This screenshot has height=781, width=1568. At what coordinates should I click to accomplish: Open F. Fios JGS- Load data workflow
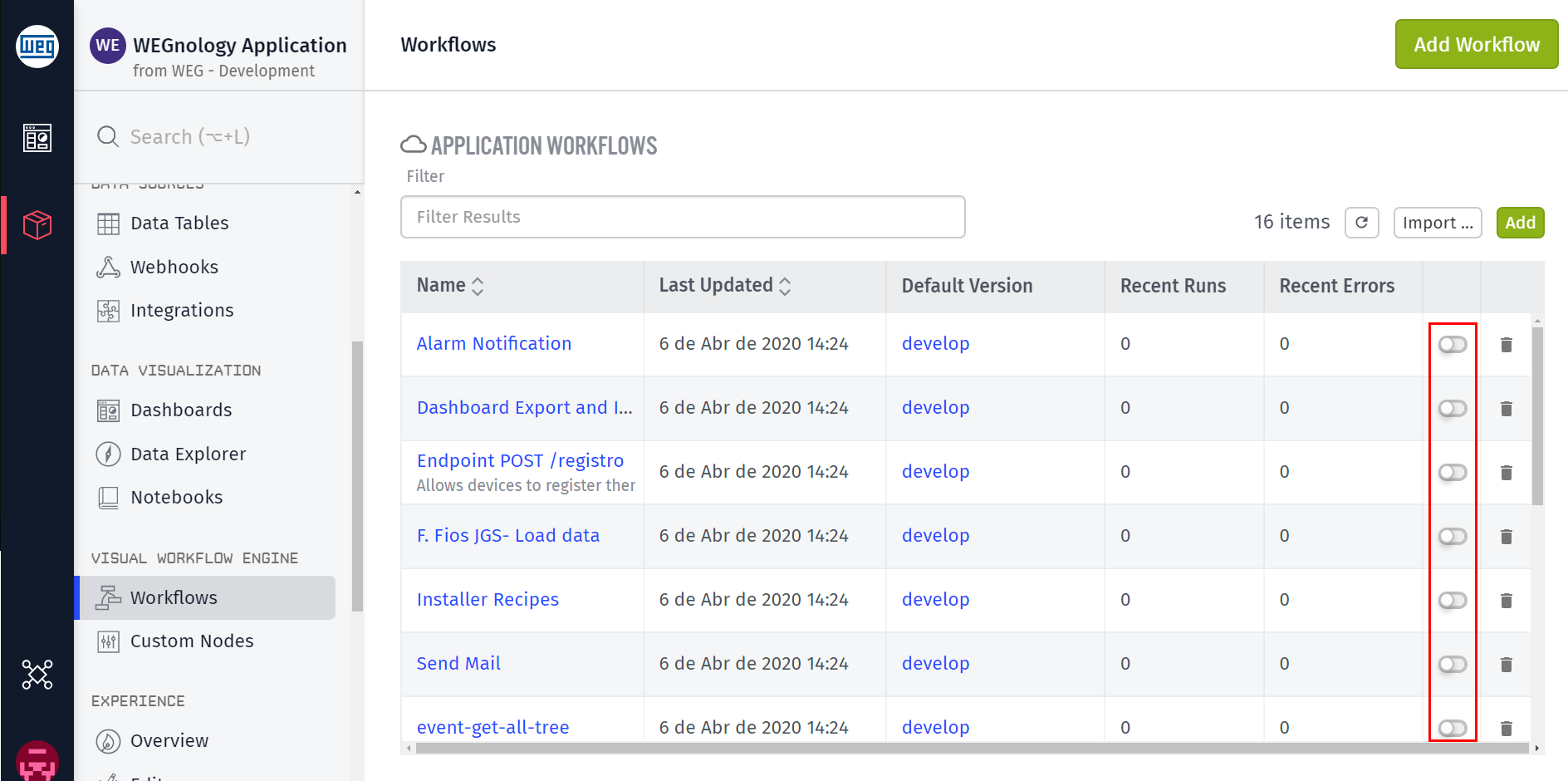(508, 536)
